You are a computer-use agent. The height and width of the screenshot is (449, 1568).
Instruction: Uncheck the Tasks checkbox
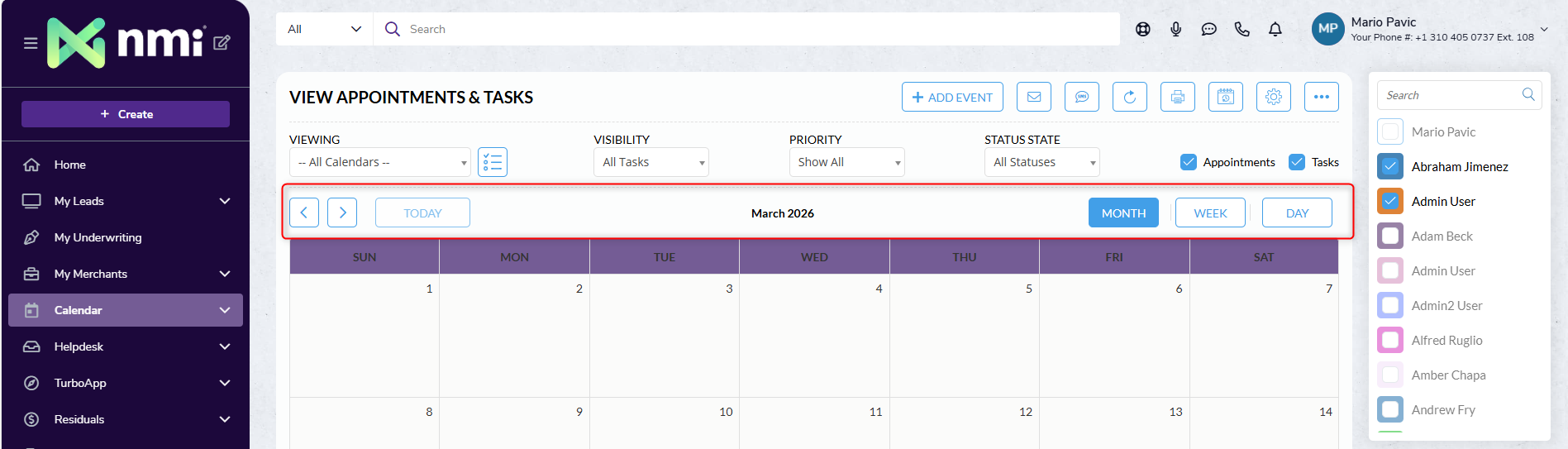point(1297,162)
